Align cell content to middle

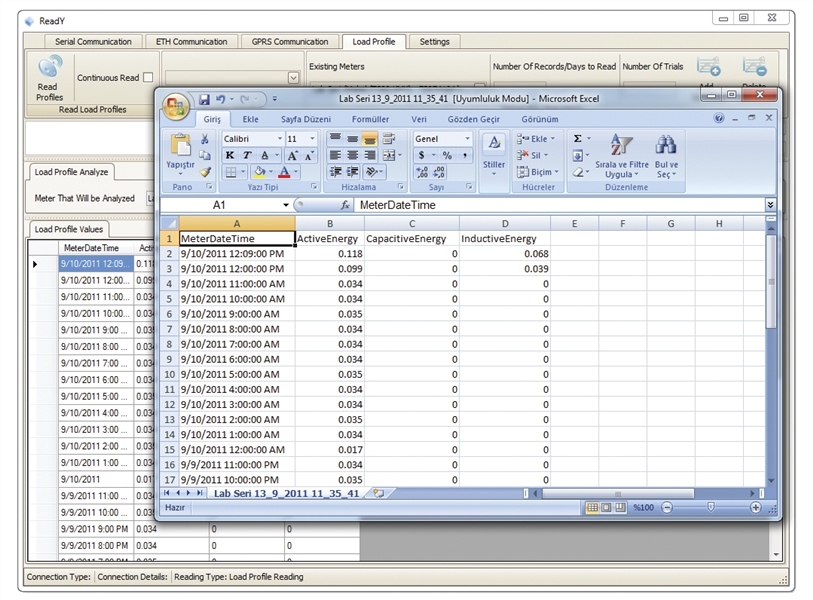tap(353, 138)
